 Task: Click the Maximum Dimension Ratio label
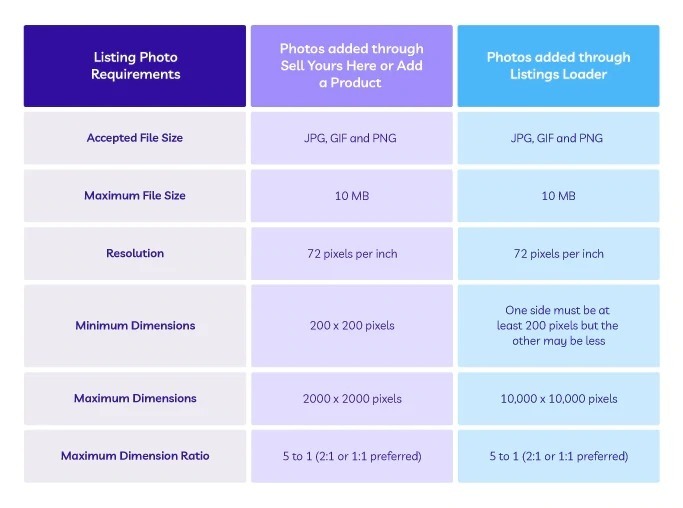(135, 456)
